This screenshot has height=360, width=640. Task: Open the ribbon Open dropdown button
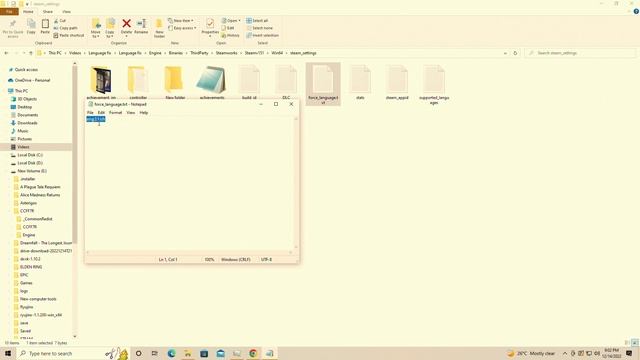point(231,20)
